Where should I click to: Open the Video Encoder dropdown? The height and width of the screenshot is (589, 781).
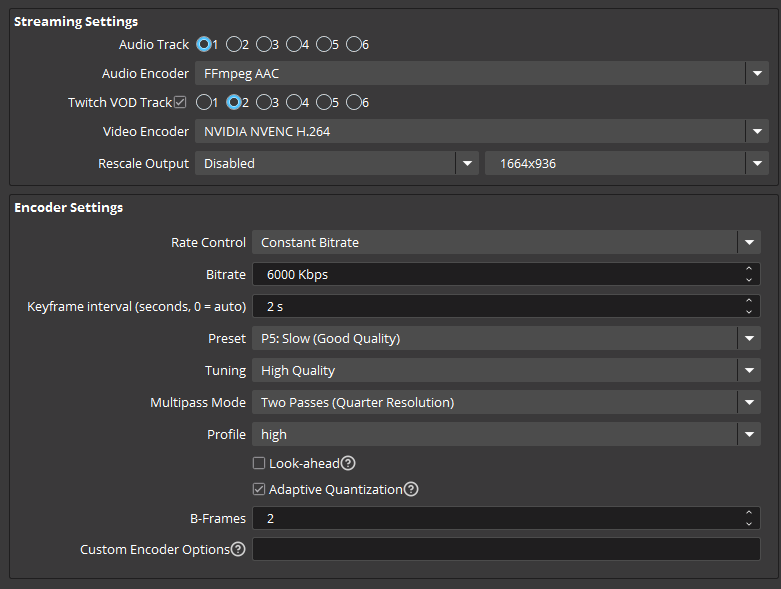click(x=482, y=131)
